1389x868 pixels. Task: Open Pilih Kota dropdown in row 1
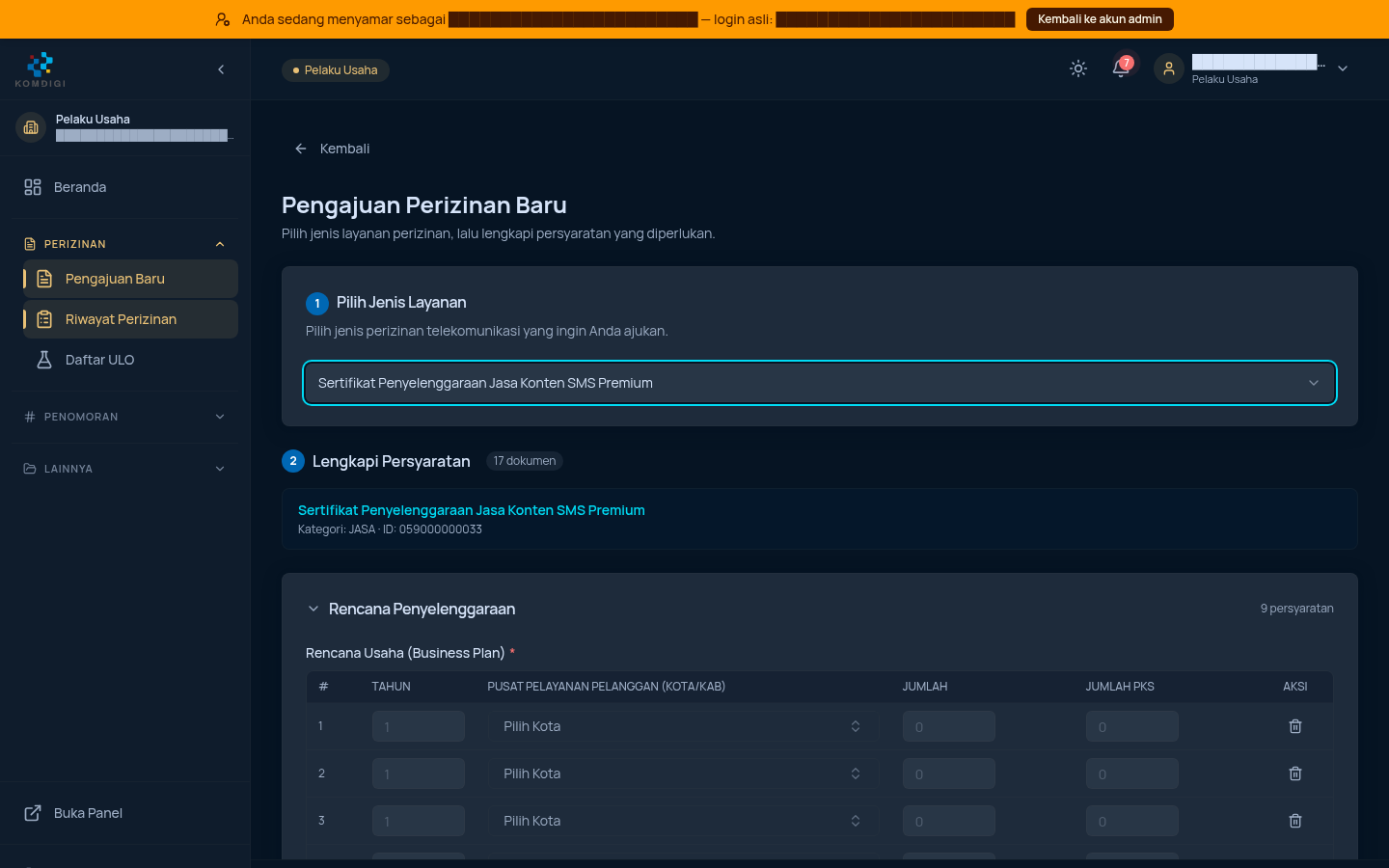click(x=683, y=726)
